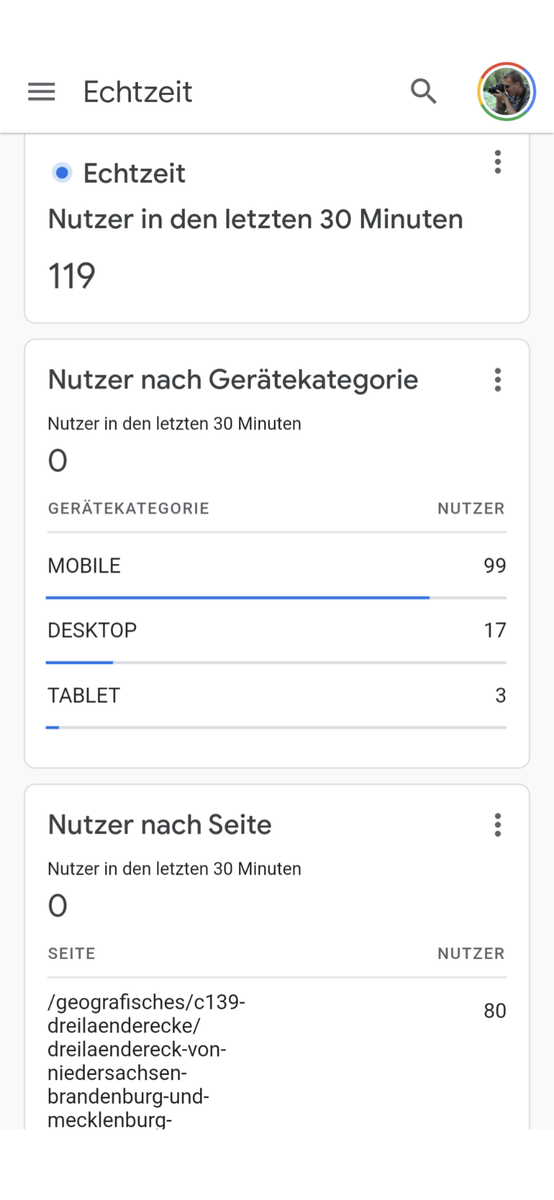Open Nutzer nach Gerätekategorie three-dot menu
The image size is (554, 1200).
(x=497, y=380)
